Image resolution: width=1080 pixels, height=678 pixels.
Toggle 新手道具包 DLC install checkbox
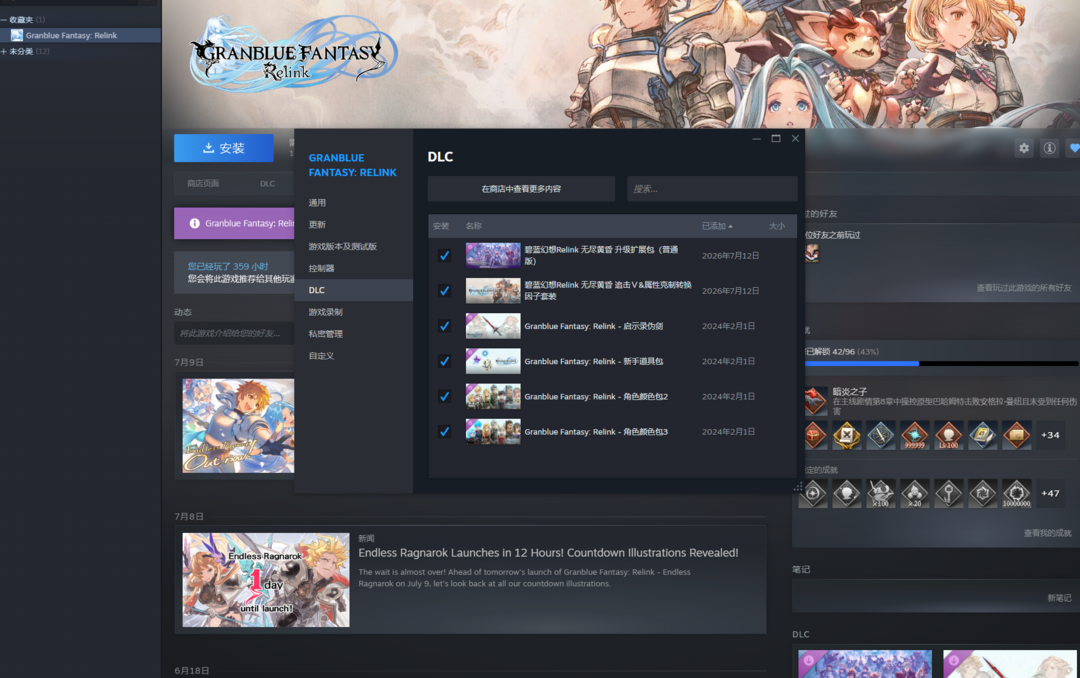tap(444, 361)
